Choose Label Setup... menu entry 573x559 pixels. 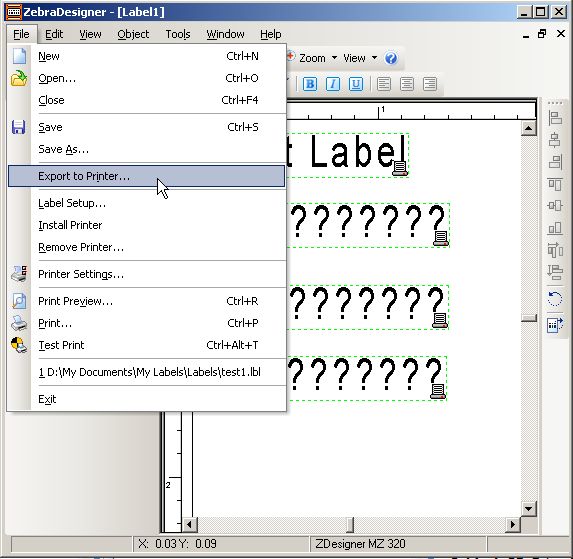point(146,203)
